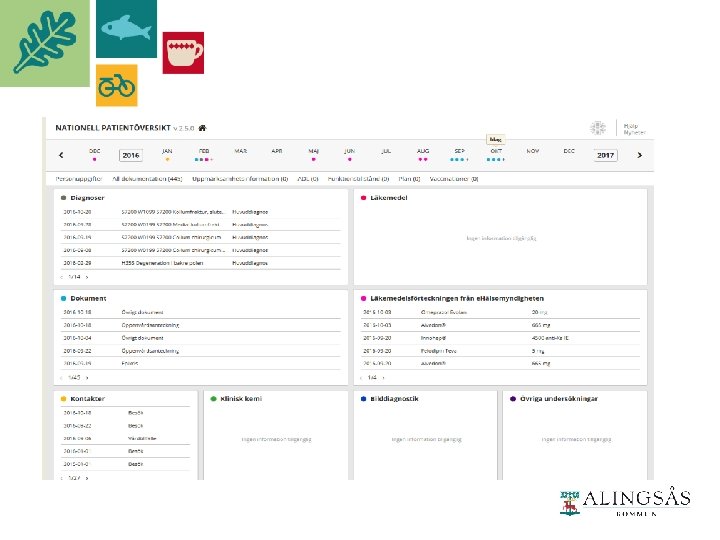Go to the previous page of Dokument
This screenshot has height=540, width=720.
[62, 378]
